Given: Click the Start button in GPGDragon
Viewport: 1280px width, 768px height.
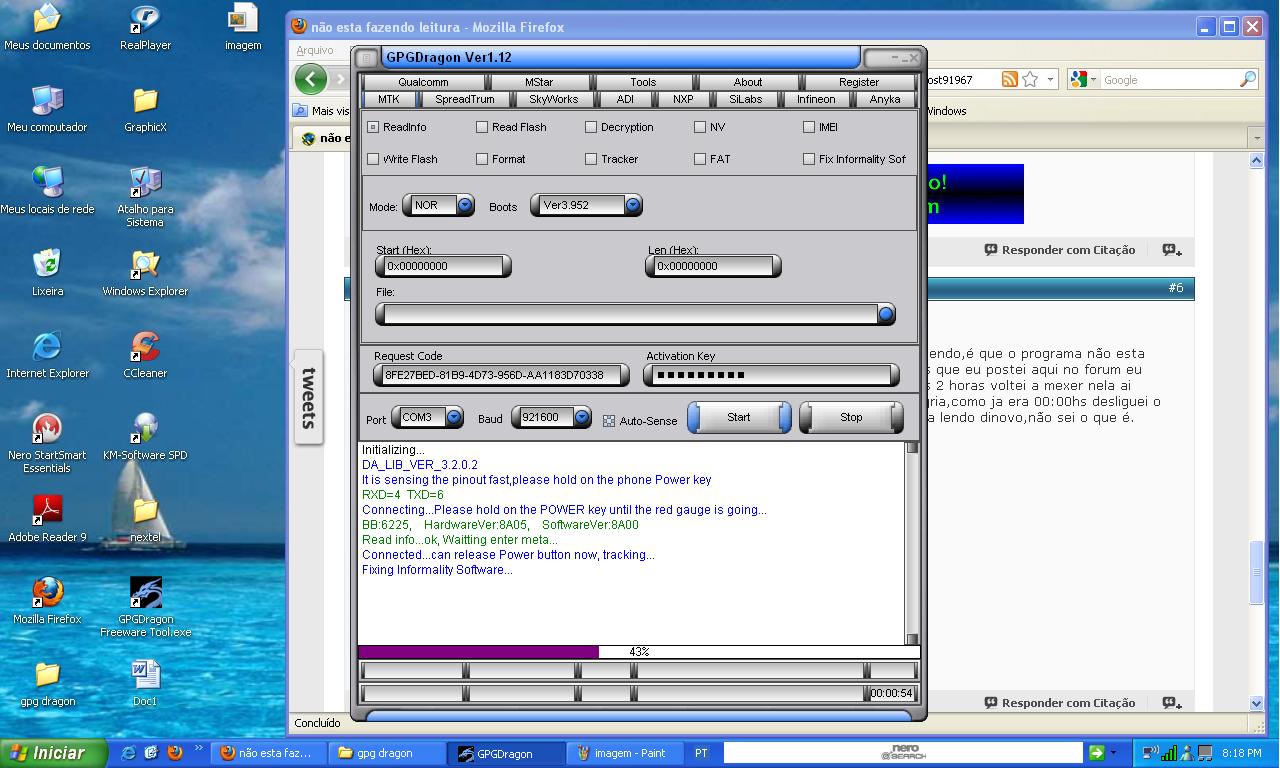Looking at the screenshot, I should [739, 417].
